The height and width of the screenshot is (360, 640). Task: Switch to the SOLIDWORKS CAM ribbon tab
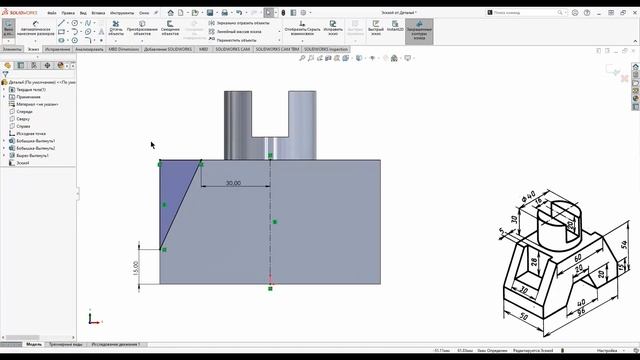[232, 49]
